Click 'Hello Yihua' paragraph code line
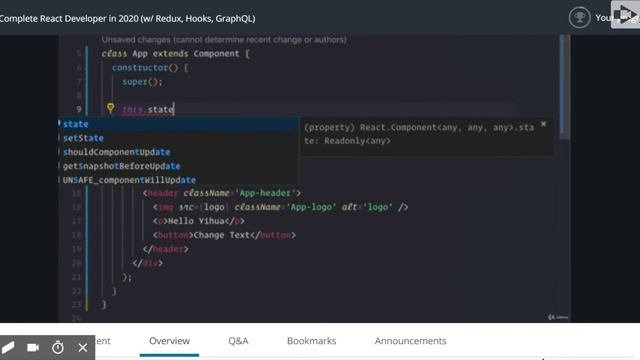The height and width of the screenshot is (360, 640). [x=199, y=221]
